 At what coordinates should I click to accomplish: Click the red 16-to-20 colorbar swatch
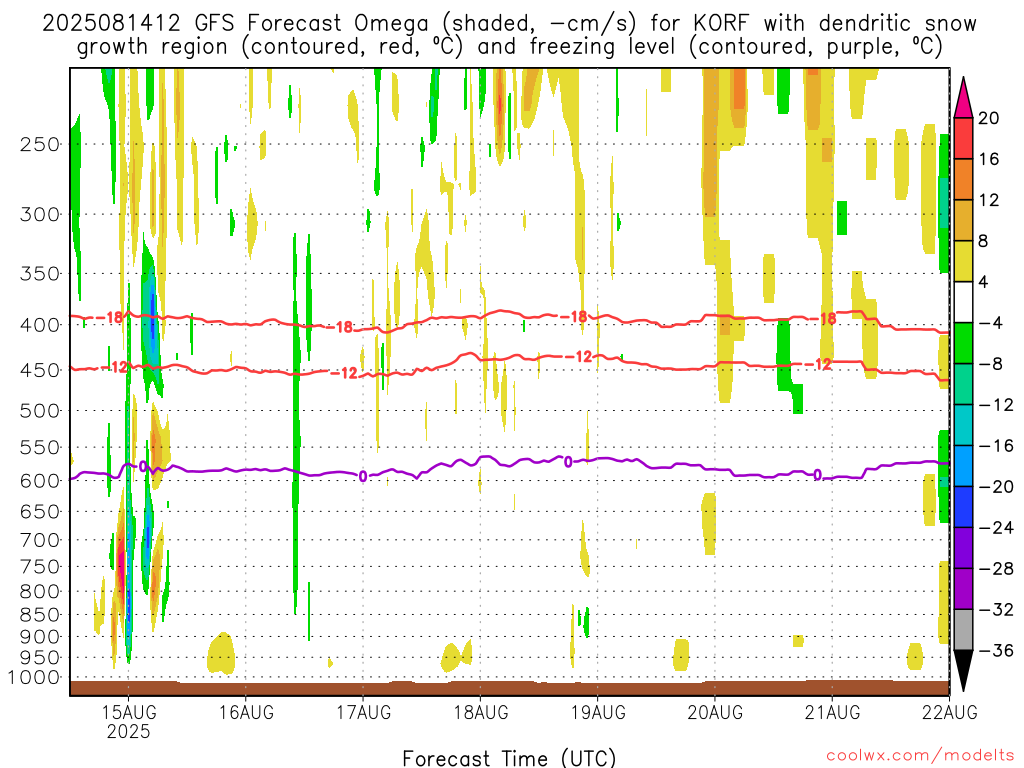click(963, 138)
